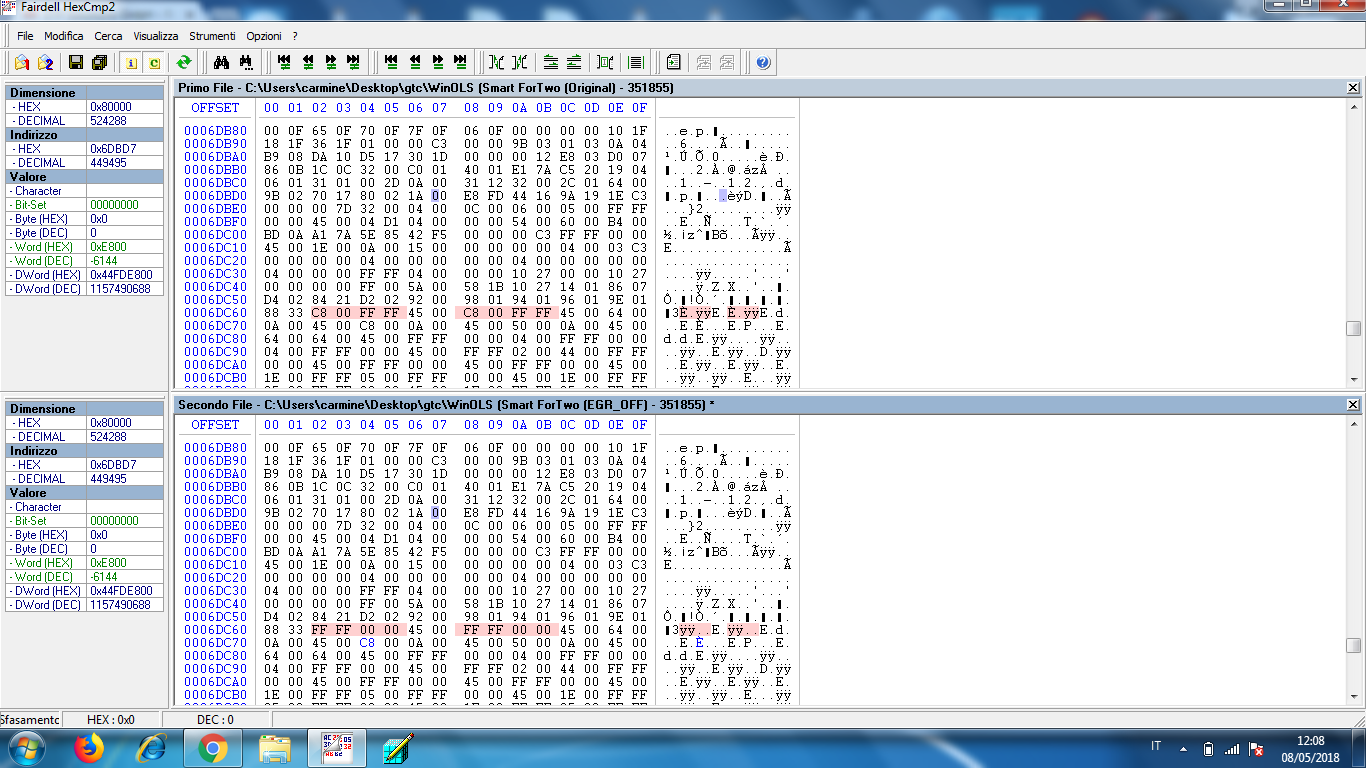Image resolution: width=1366 pixels, height=768 pixels.
Task: Click the help question mark icon
Action: (764, 63)
